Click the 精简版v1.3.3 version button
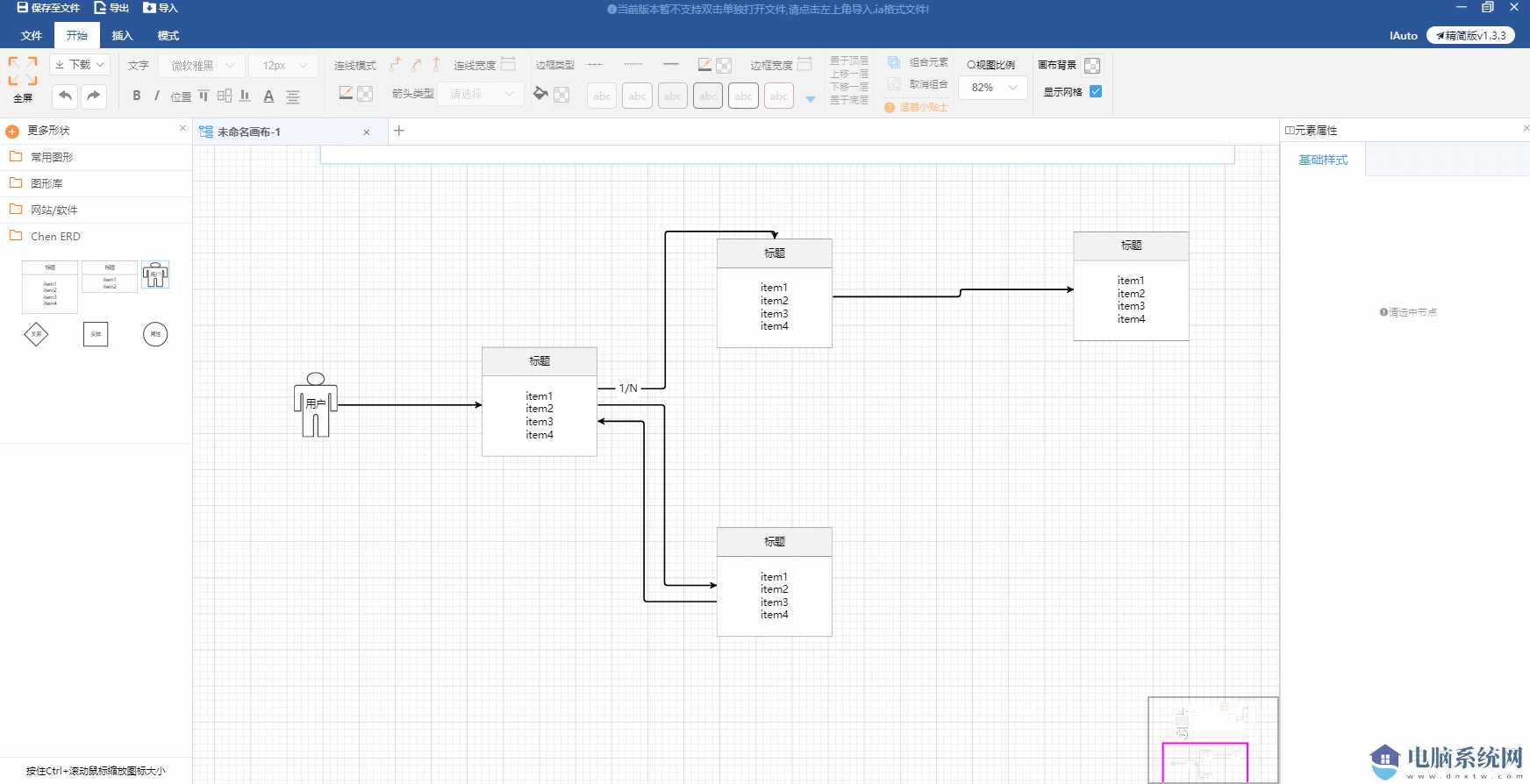The width and height of the screenshot is (1530, 784). click(x=1470, y=36)
